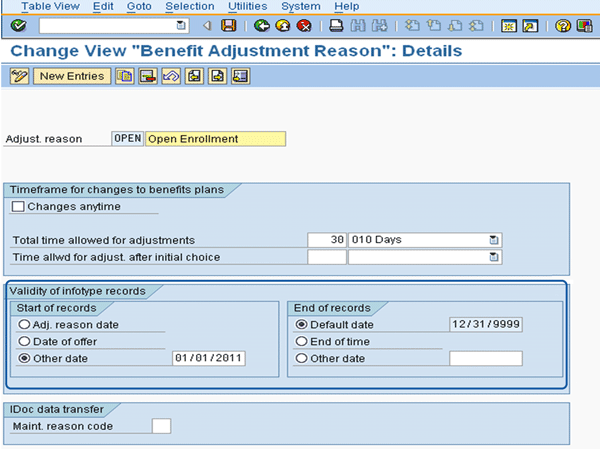Select End of time radio option
Image resolution: width=600 pixels, height=449 pixels.
tap(301, 341)
